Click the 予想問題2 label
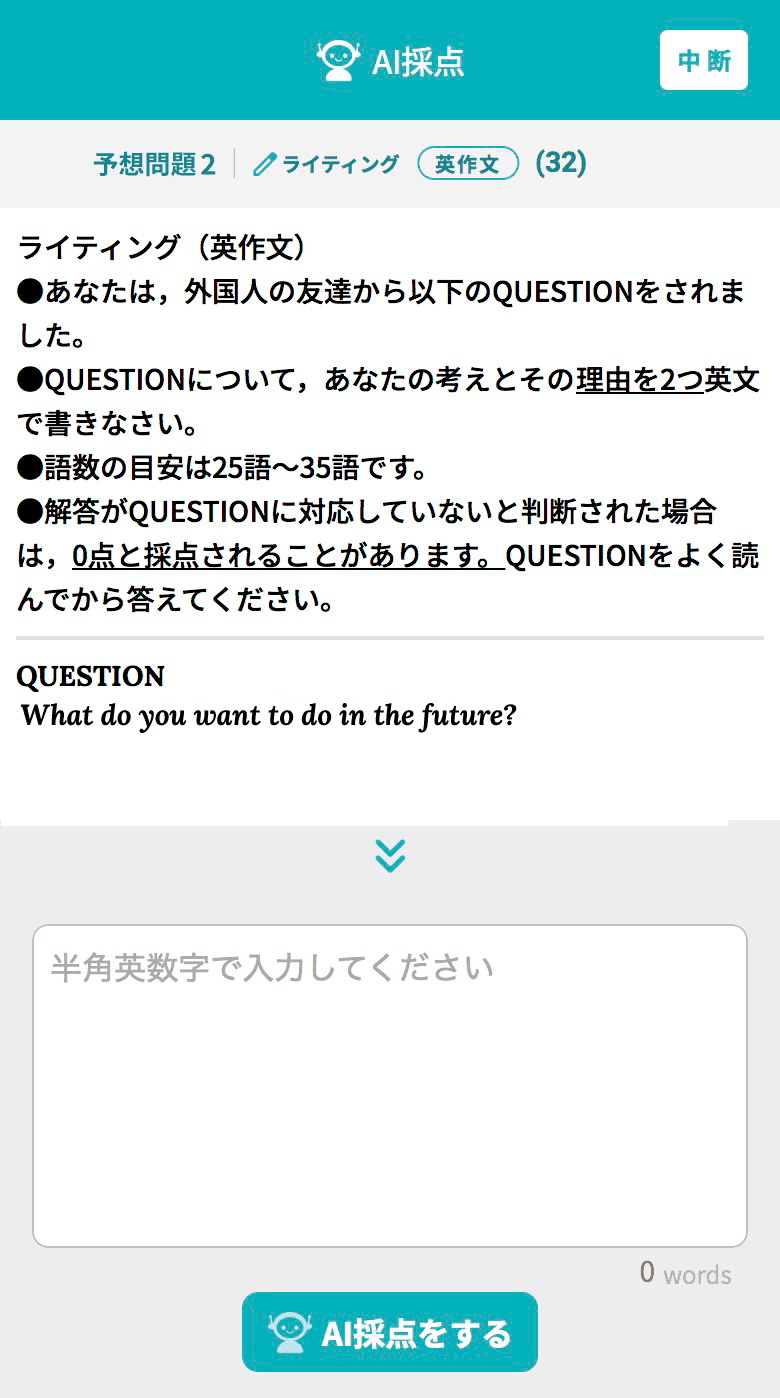This screenshot has height=1398, width=780. click(x=155, y=164)
